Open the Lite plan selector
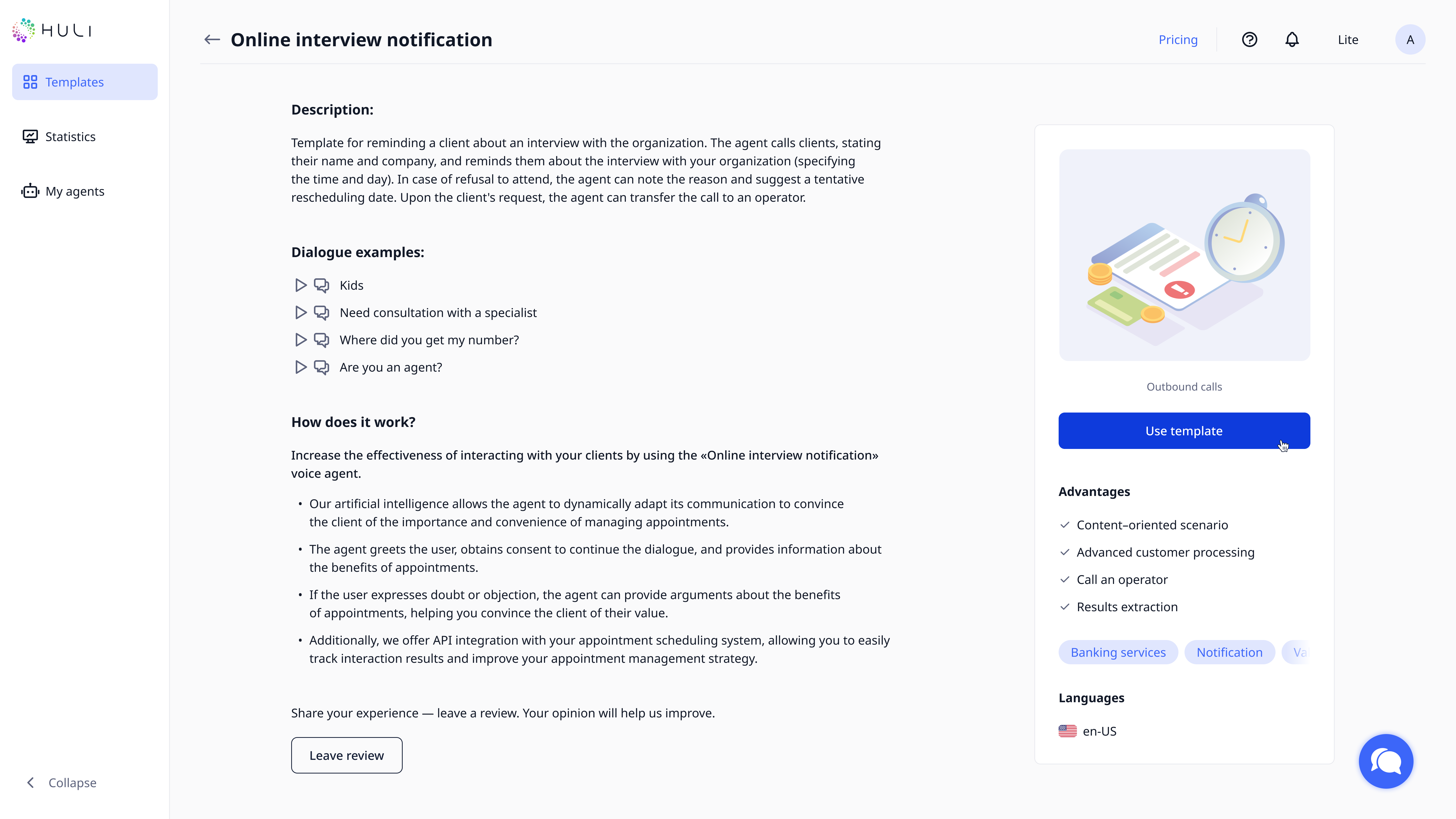 (1348, 40)
